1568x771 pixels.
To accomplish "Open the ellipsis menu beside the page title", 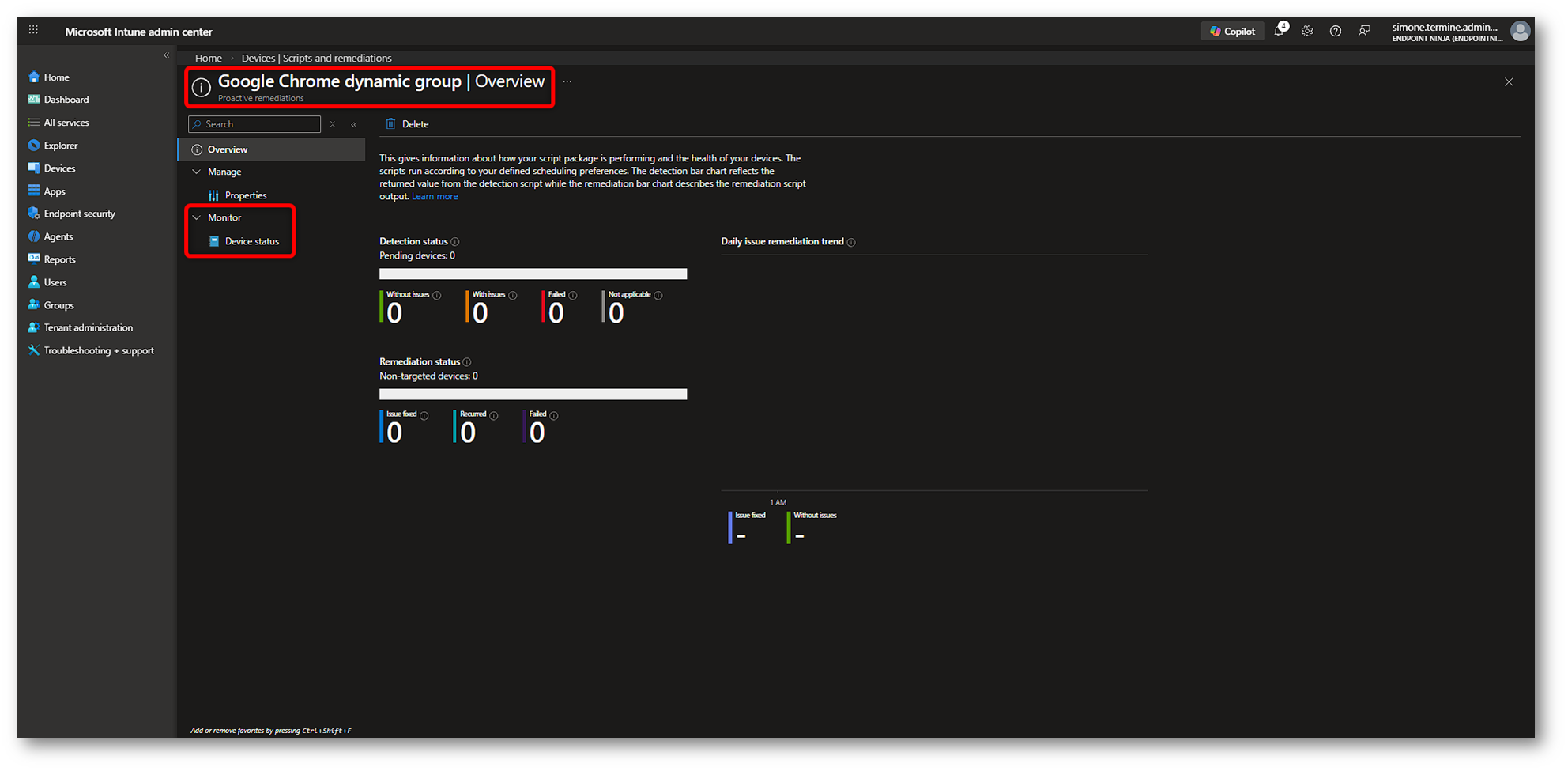I will [x=567, y=81].
